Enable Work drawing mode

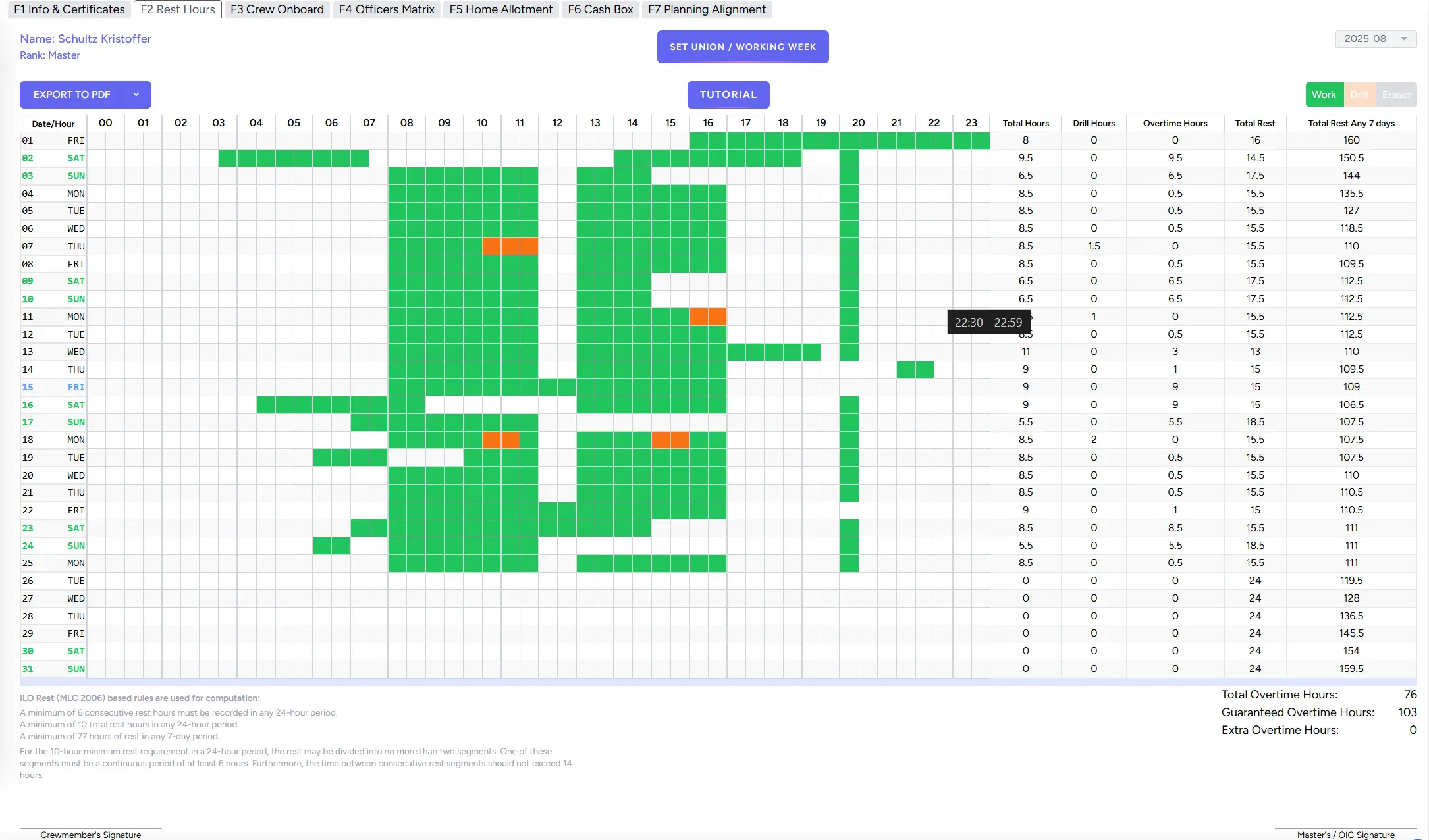(1324, 94)
